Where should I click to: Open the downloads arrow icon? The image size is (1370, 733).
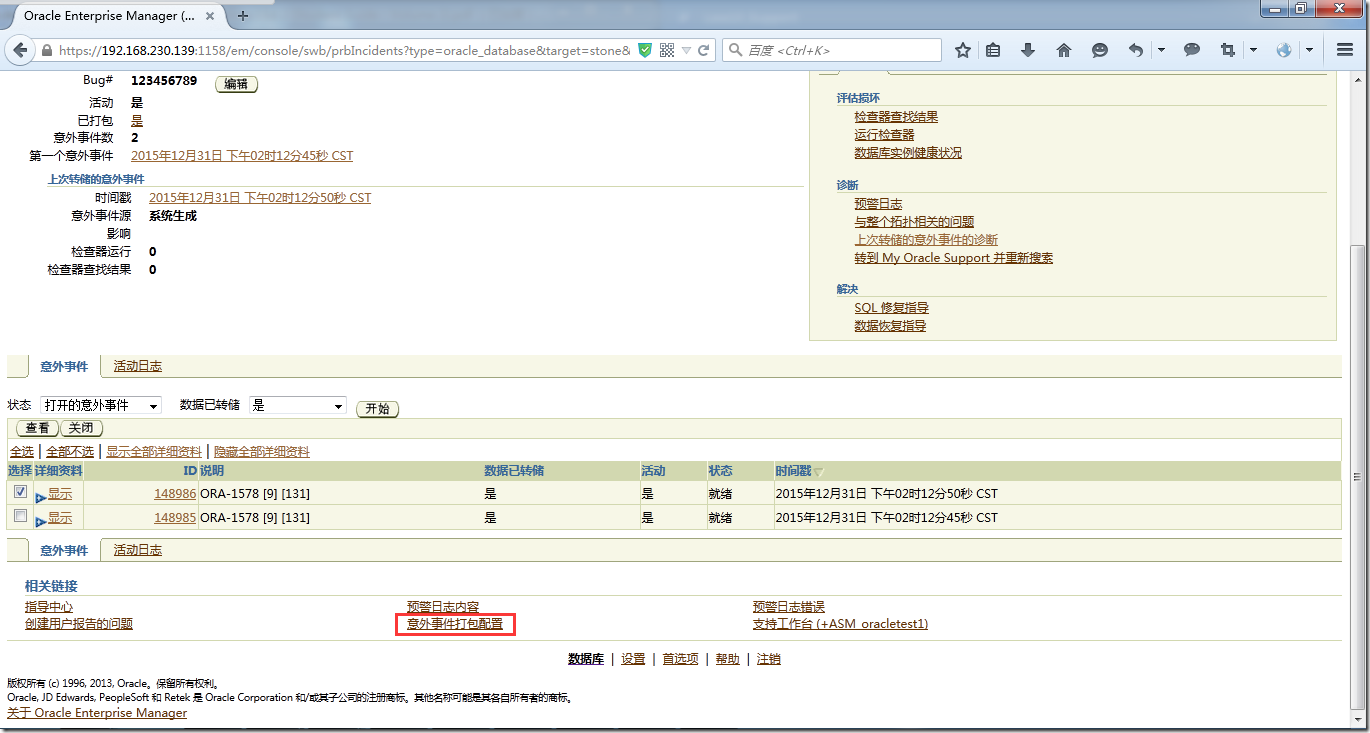point(1028,50)
